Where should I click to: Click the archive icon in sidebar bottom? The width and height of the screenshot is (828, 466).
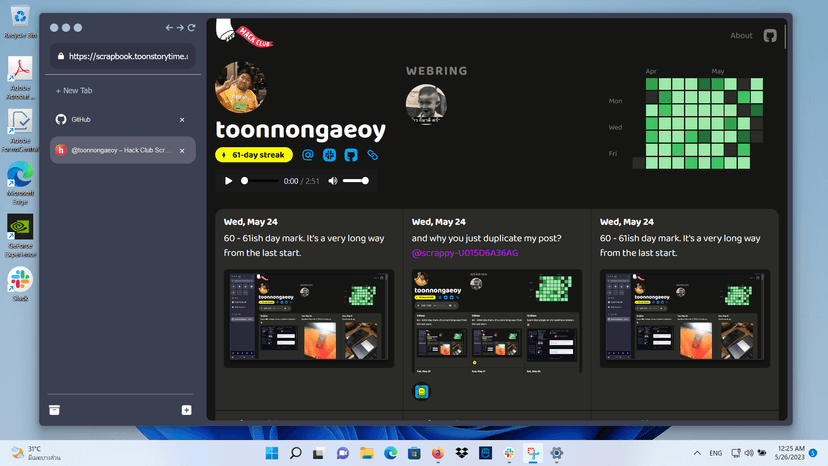point(54,410)
